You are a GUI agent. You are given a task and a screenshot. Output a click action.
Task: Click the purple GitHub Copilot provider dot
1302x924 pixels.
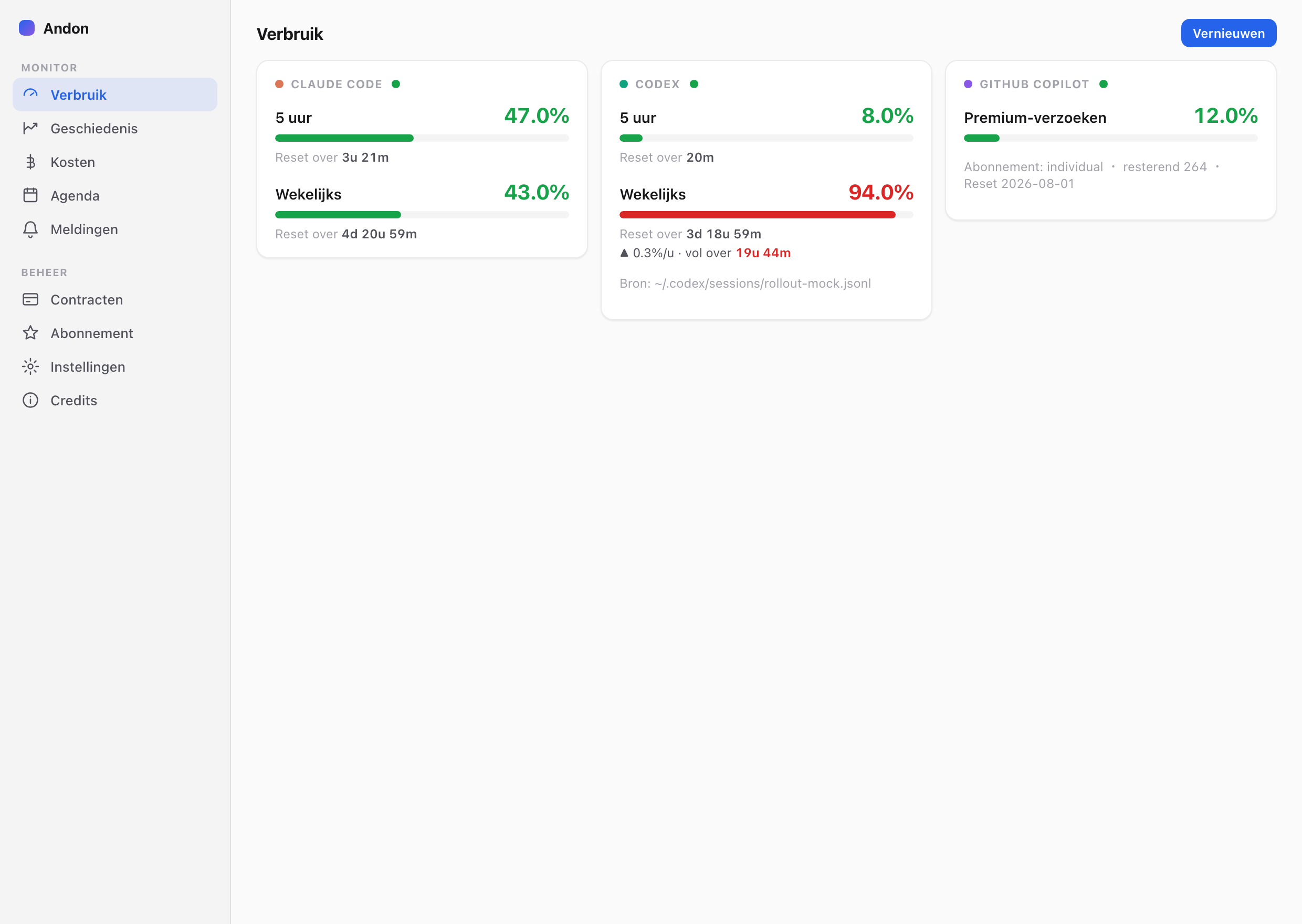tap(968, 84)
